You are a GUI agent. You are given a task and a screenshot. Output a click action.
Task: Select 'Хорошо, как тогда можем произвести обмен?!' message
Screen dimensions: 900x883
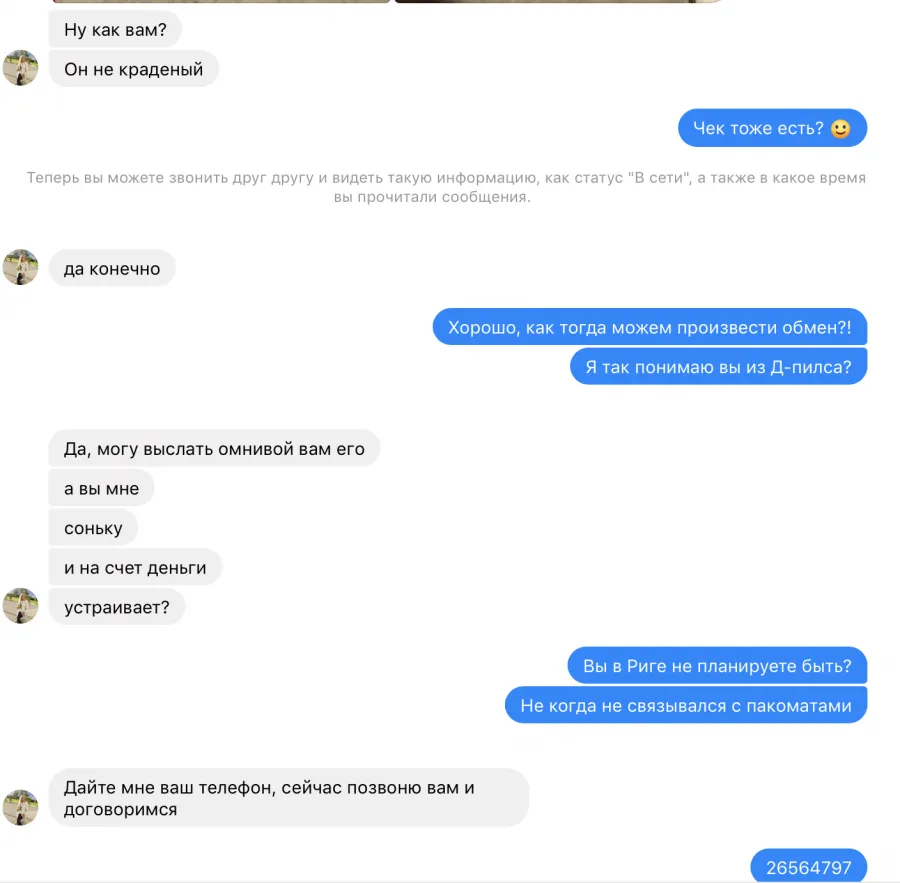650,327
